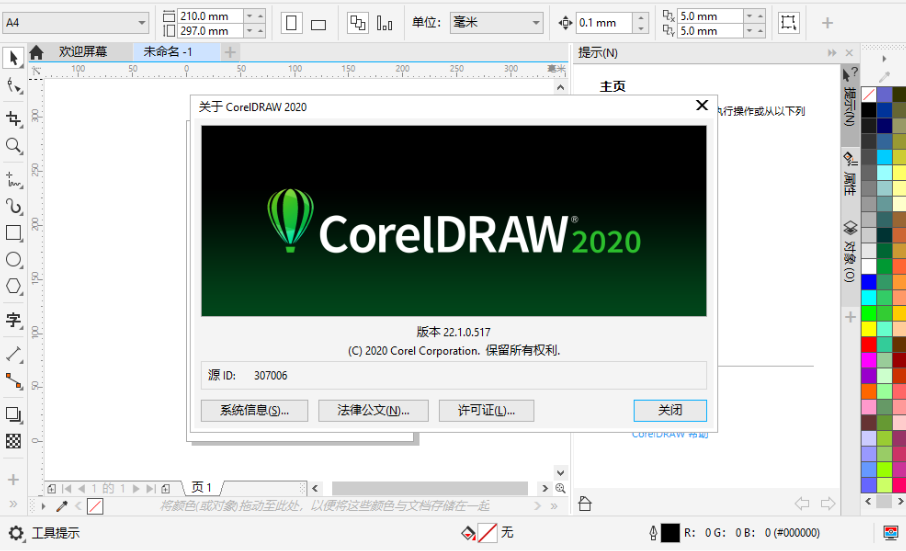This screenshot has height=551, width=906.
Task: Open page height 297.0 mm dropdown arrow
Action: coord(250,31)
